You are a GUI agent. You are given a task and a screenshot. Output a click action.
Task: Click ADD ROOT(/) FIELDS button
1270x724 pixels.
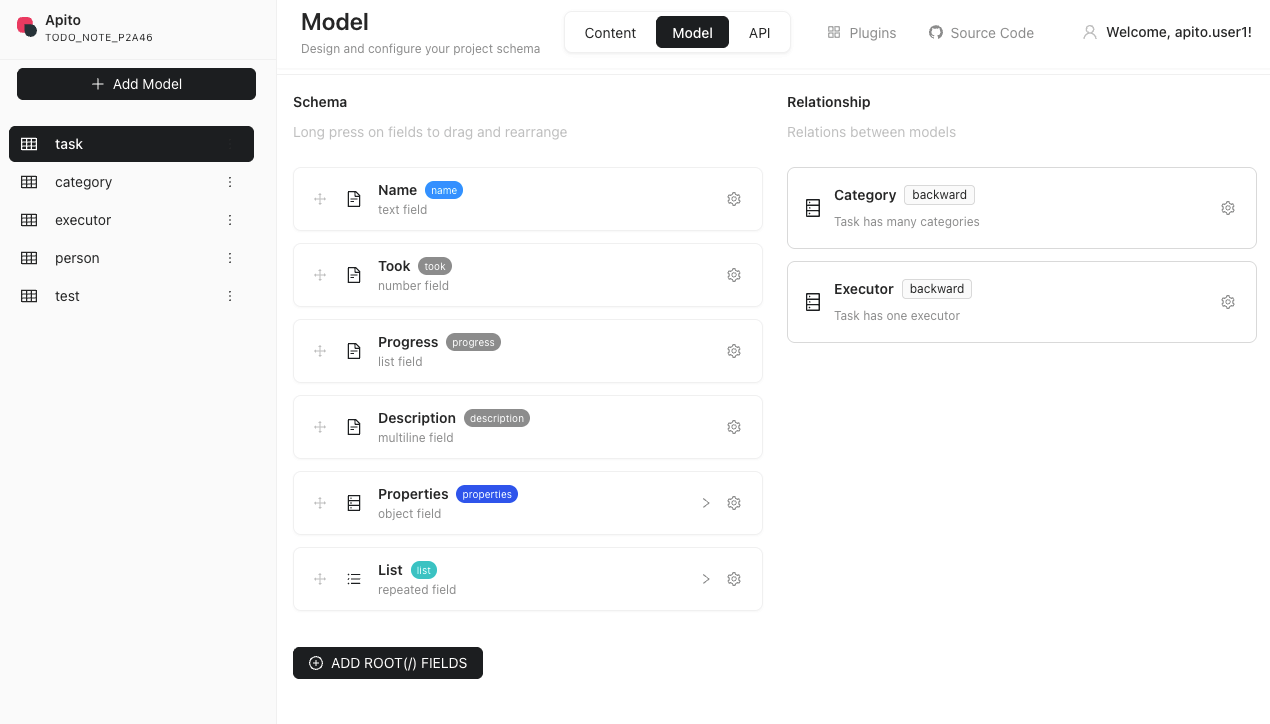tap(388, 663)
